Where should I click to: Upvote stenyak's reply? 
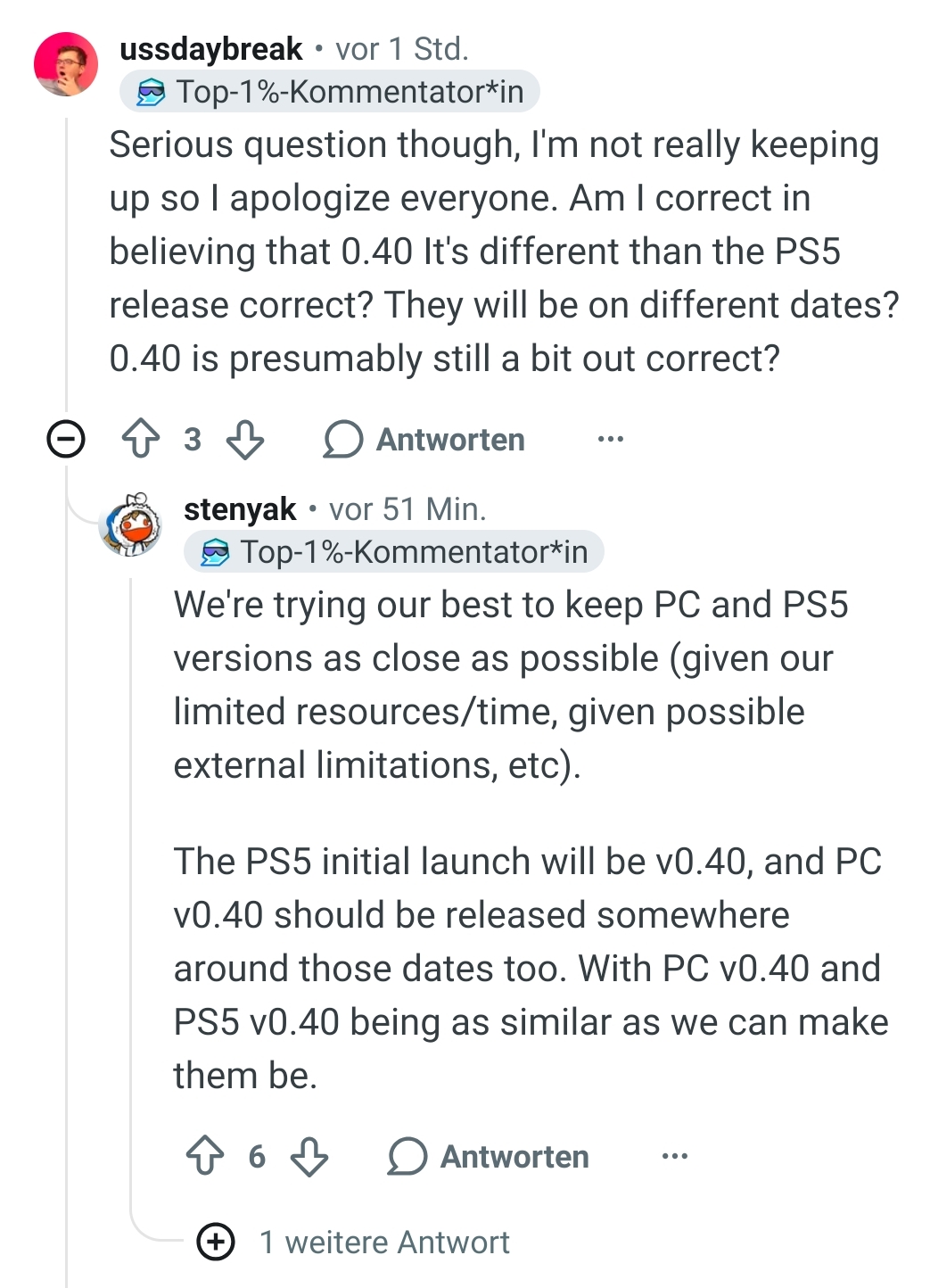(x=205, y=1156)
